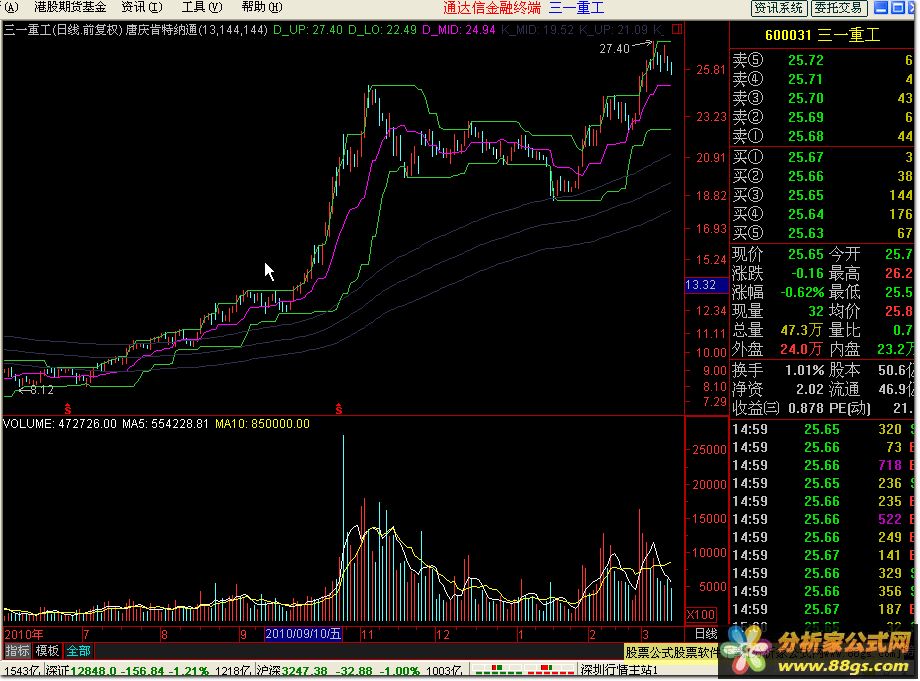Click the 涨跌 -0.16 value
920x681 pixels.
click(x=807, y=273)
